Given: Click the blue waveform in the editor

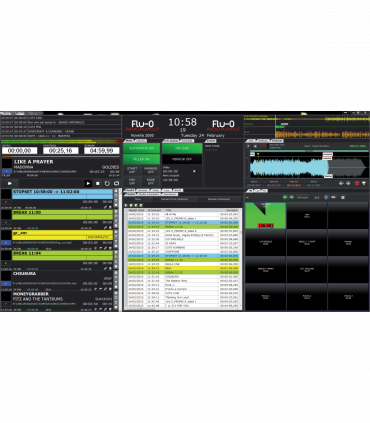Looking at the screenshot, I should (289, 167).
